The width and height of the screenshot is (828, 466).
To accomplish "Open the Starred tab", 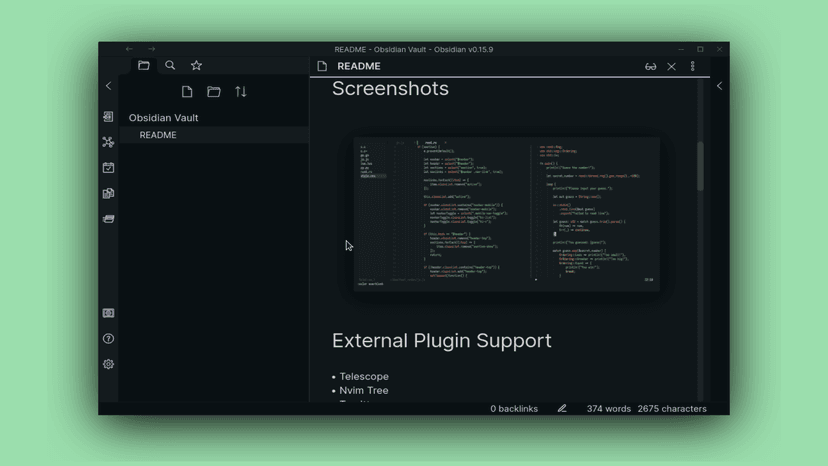I will [196, 66].
